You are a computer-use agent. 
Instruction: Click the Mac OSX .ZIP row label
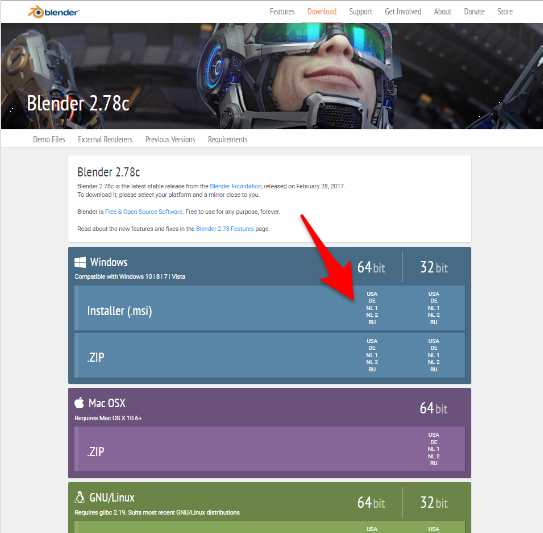pyautogui.click(x=96, y=451)
